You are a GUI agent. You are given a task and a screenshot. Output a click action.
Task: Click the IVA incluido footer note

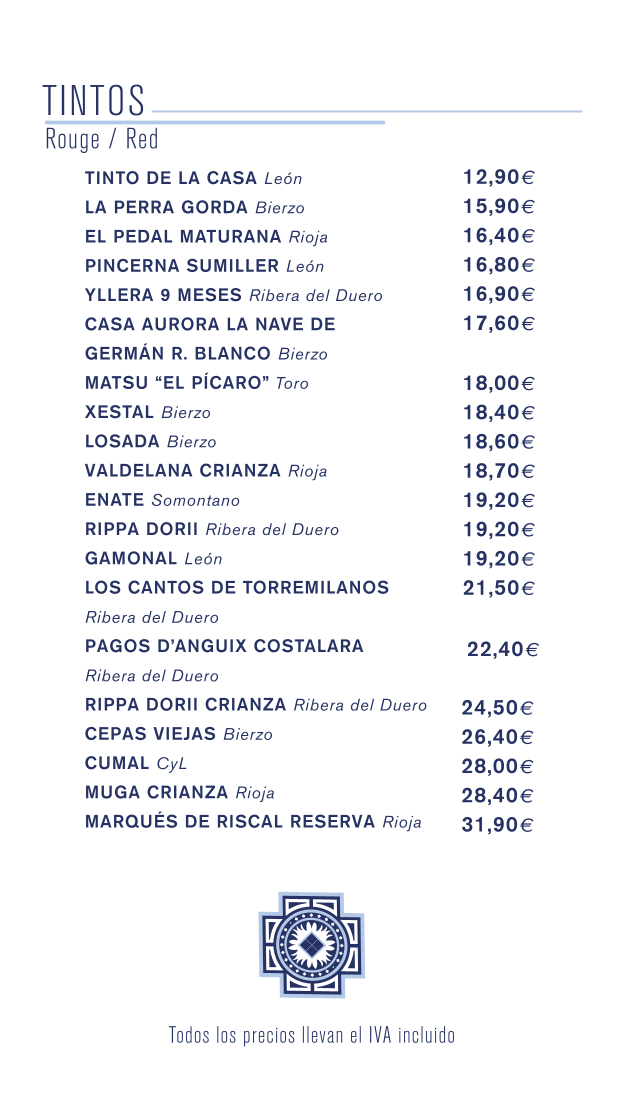click(x=311, y=1035)
